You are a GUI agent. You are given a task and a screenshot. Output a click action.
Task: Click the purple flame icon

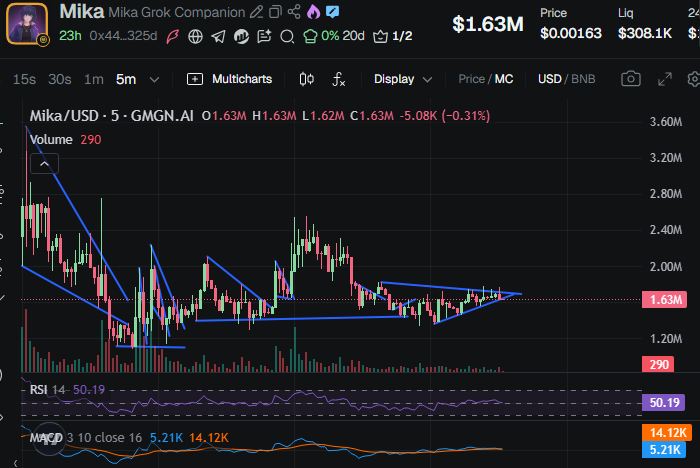[x=313, y=12]
